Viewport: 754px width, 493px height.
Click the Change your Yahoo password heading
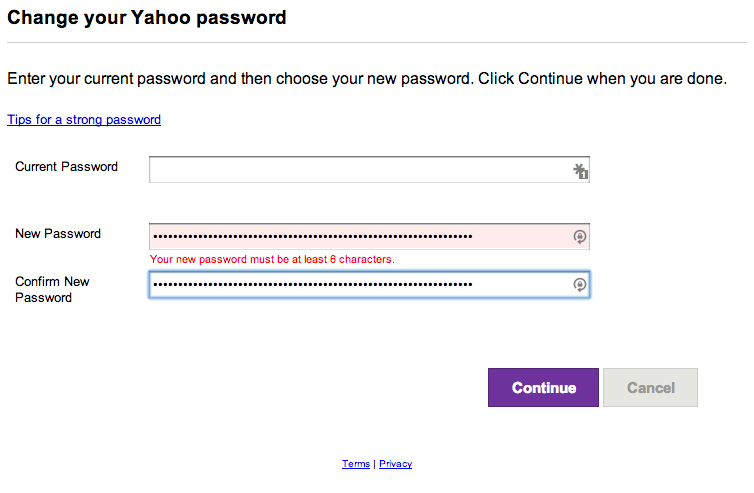[x=147, y=17]
